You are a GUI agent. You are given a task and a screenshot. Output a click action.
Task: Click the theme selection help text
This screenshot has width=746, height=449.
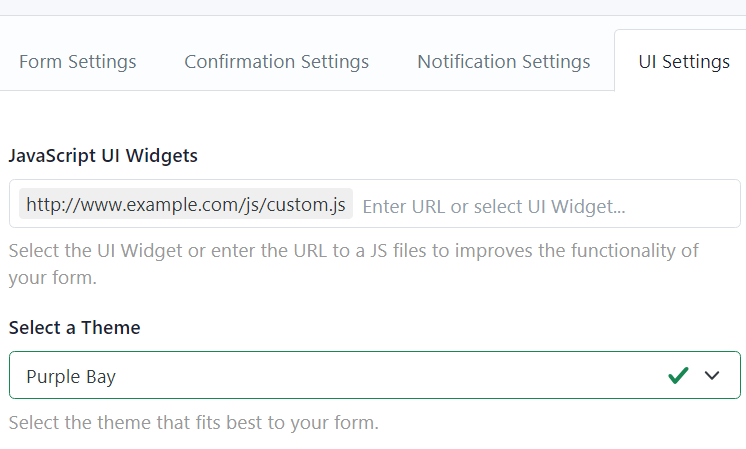193,422
